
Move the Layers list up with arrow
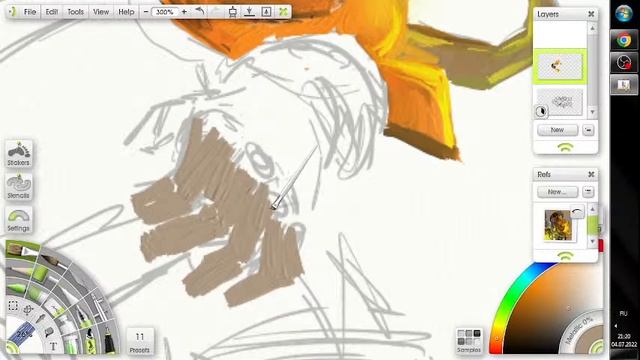593,28
